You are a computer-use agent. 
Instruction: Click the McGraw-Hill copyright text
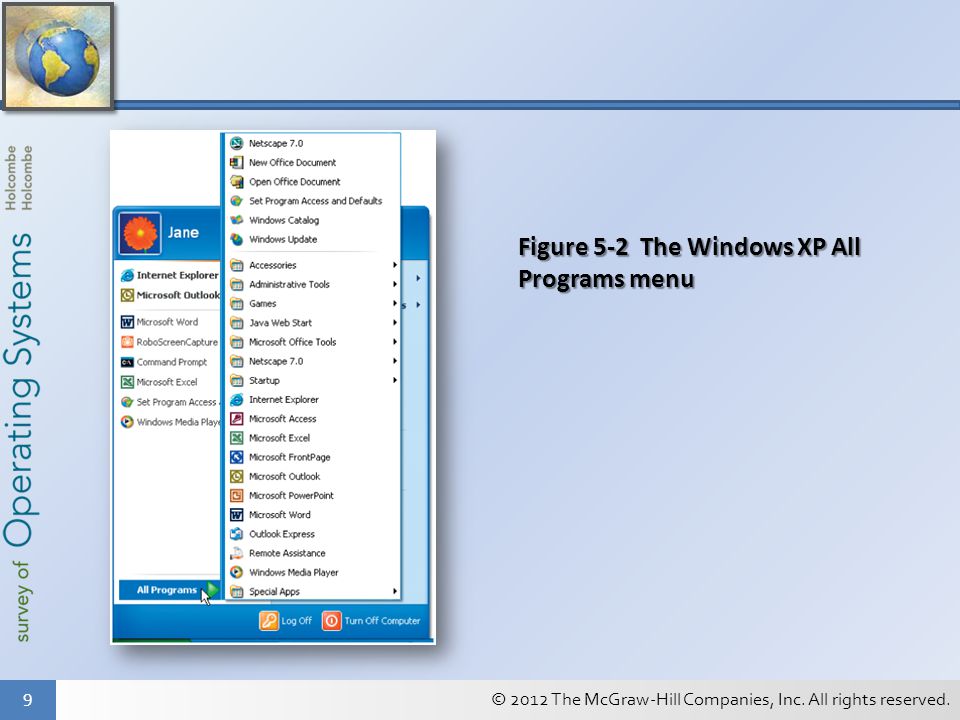(x=721, y=699)
